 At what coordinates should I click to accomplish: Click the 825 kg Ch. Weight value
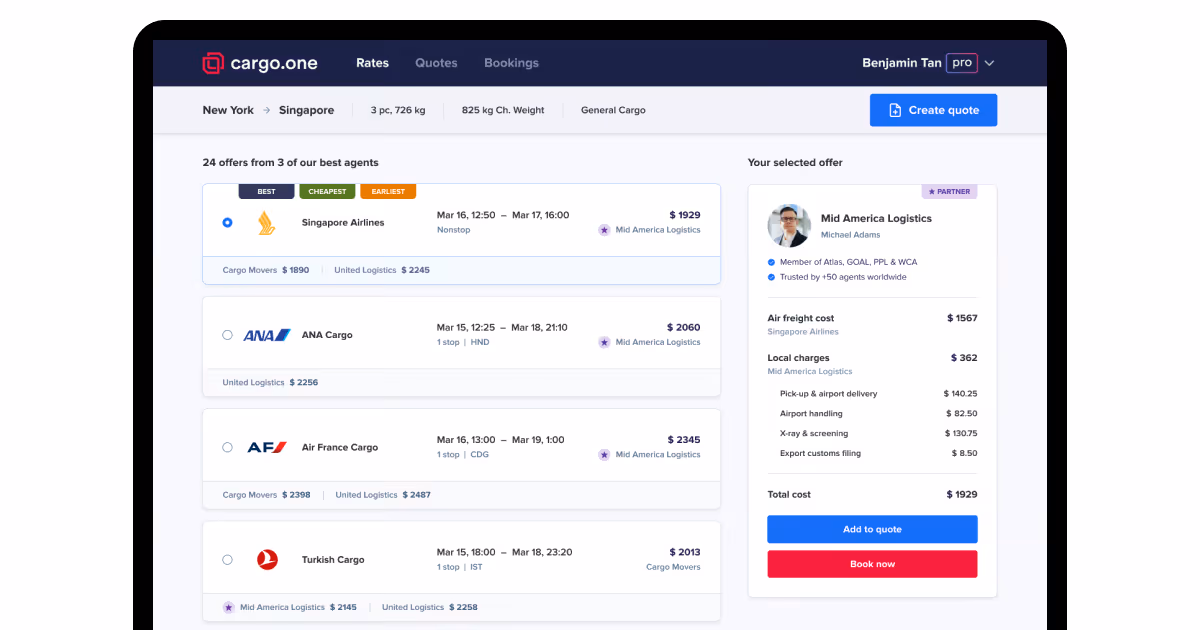pos(503,110)
